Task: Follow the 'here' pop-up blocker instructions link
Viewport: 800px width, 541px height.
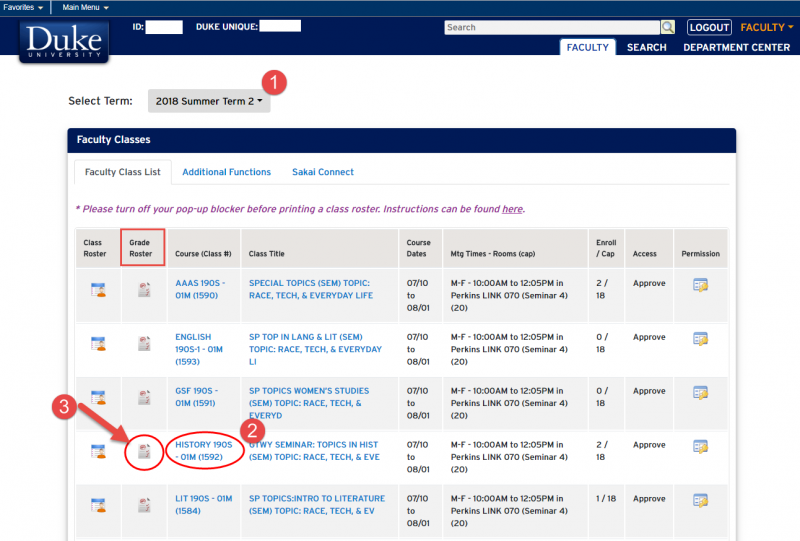Action: [511, 209]
